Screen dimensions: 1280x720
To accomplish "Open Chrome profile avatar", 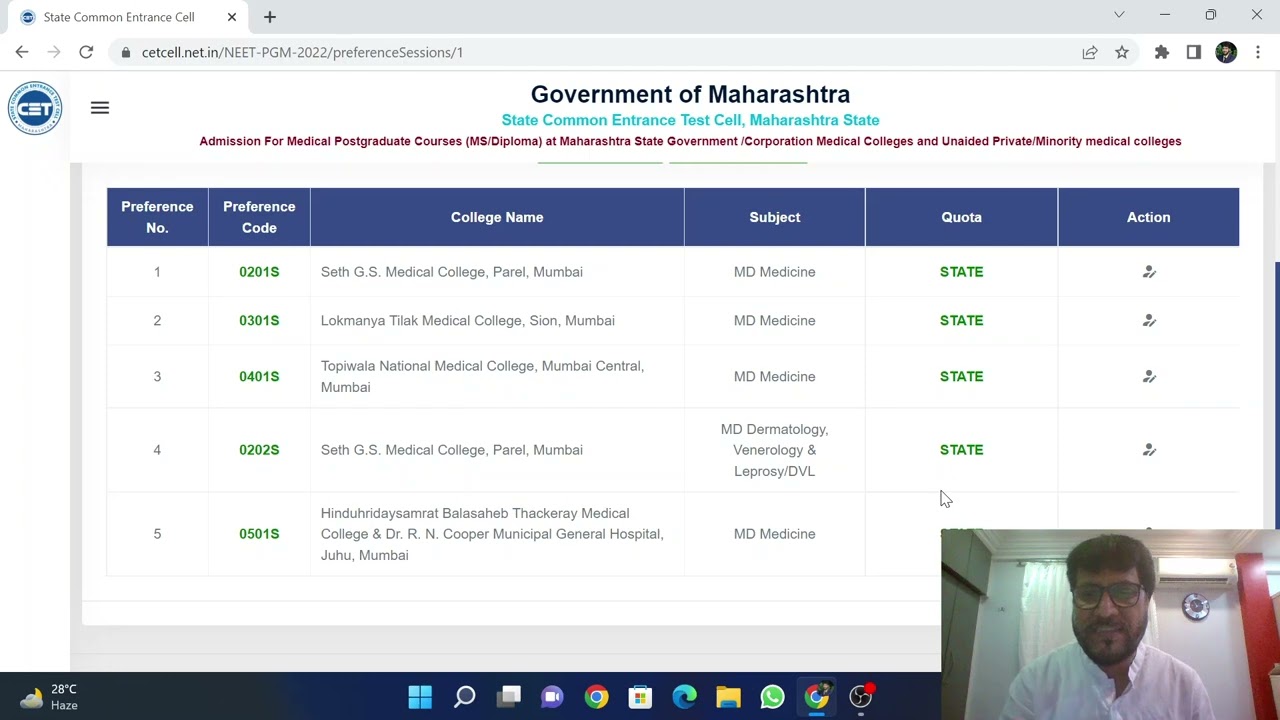I will pos(1226,52).
